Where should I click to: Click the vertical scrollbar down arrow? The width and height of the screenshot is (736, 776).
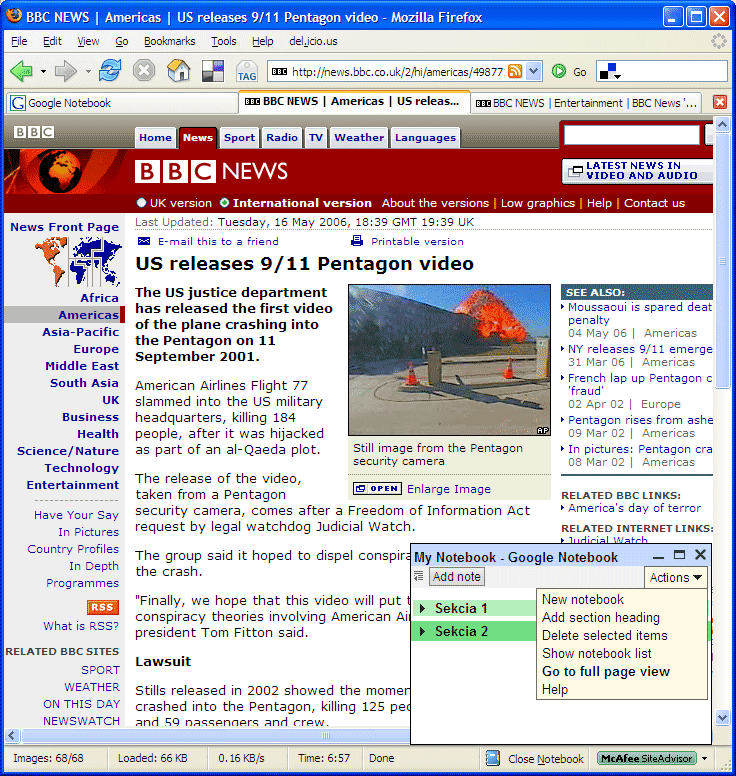click(722, 717)
